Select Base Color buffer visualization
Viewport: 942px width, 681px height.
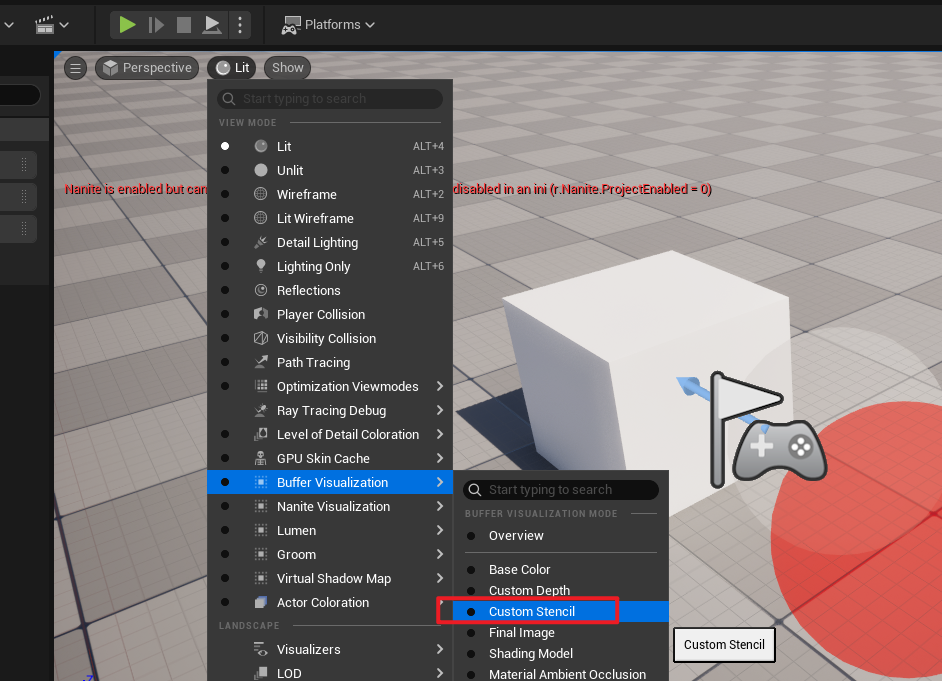[519, 569]
